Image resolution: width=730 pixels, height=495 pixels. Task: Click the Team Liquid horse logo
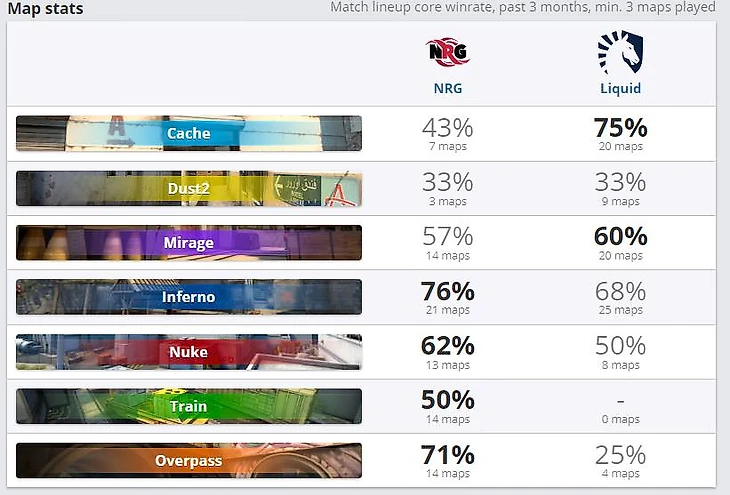(620, 52)
